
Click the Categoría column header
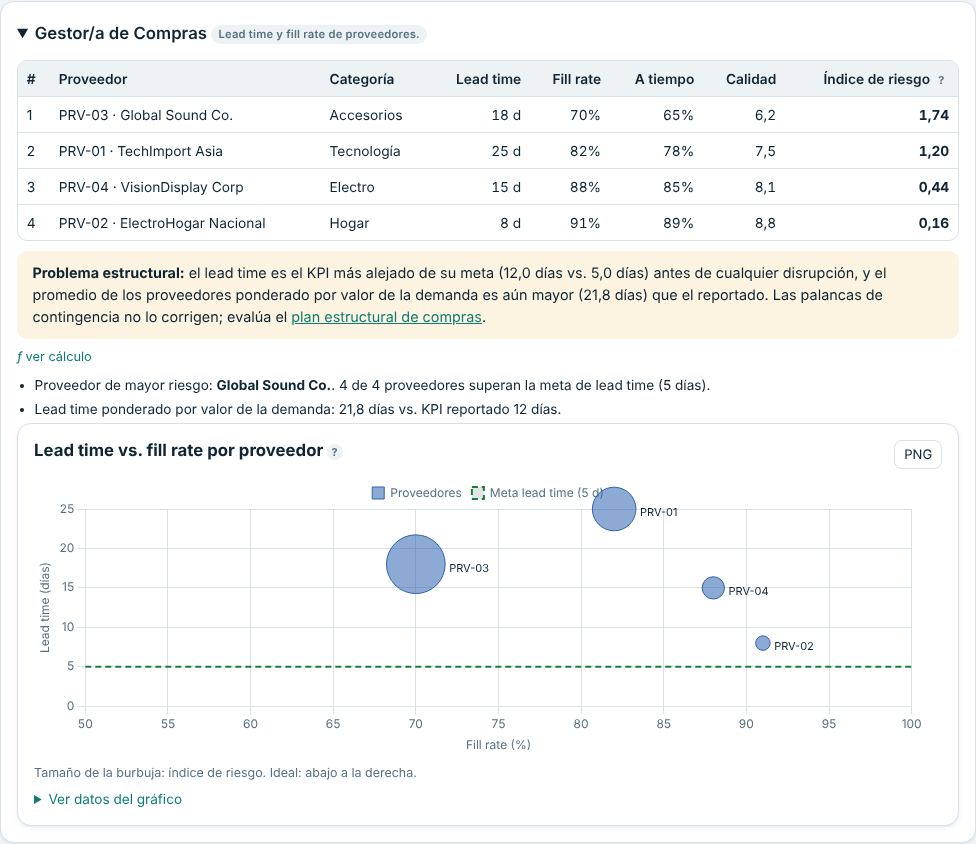pos(362,79)
